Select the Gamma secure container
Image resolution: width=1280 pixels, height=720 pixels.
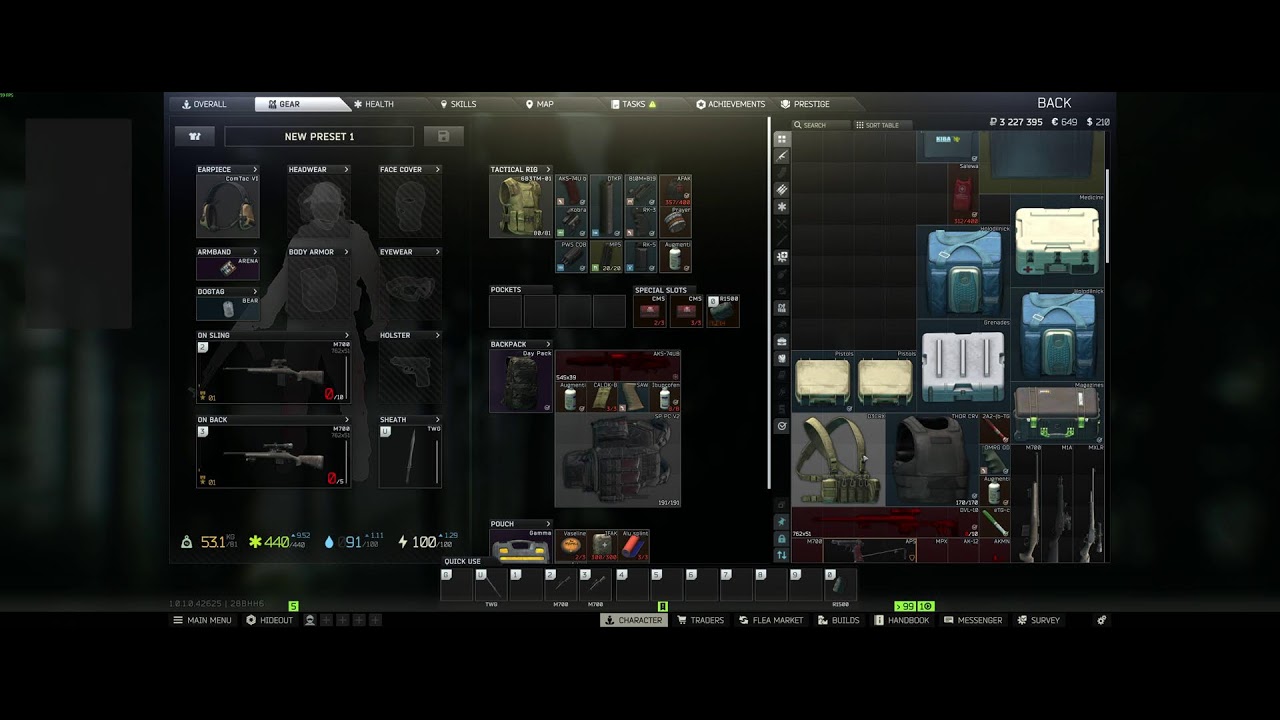521,546
